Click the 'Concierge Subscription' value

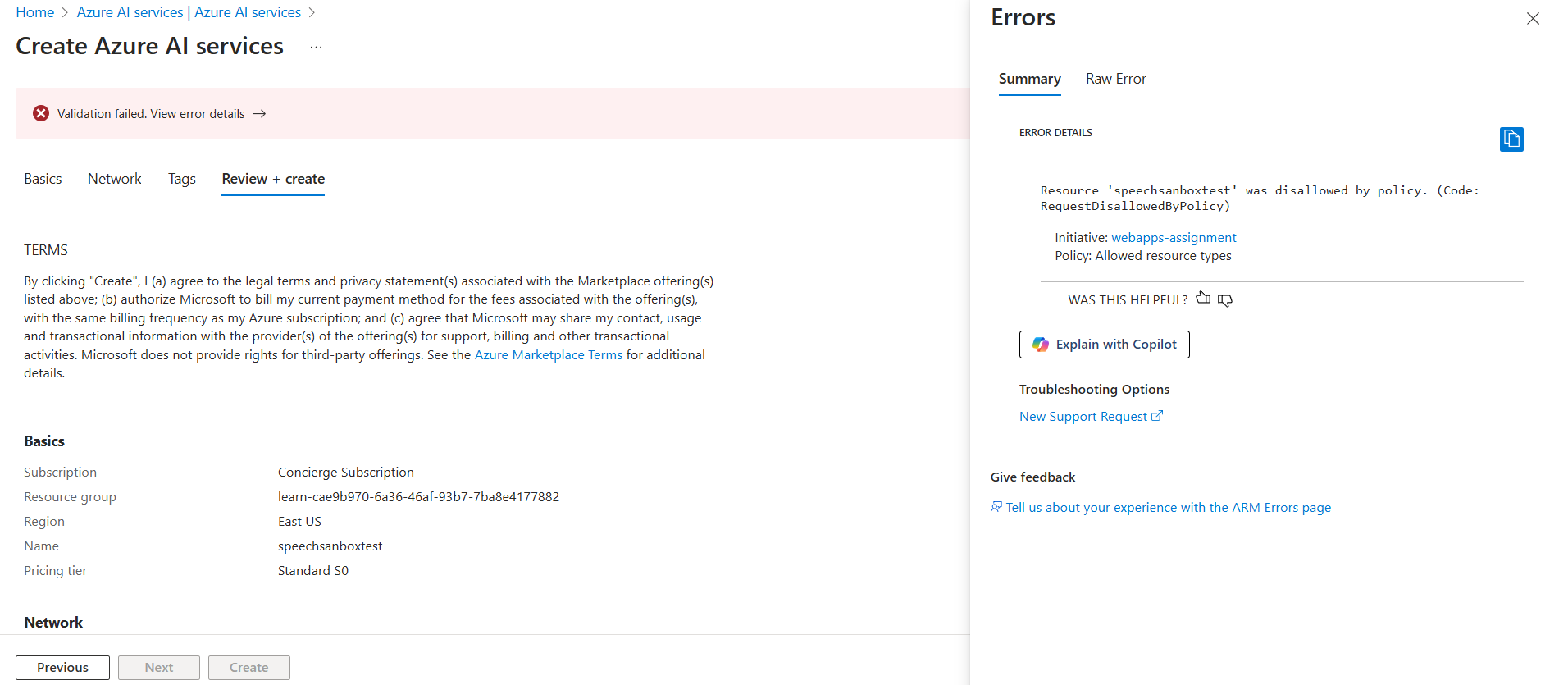coord(346,473)
